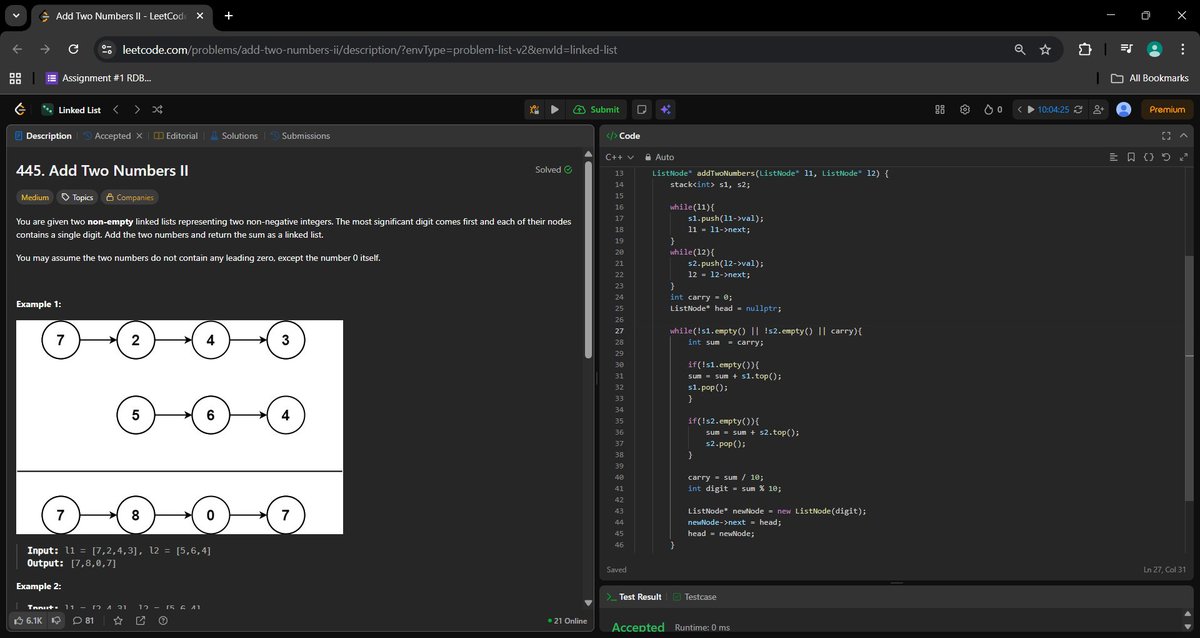Submit the solution
The image size is (1200, 638).
point(597,110)
